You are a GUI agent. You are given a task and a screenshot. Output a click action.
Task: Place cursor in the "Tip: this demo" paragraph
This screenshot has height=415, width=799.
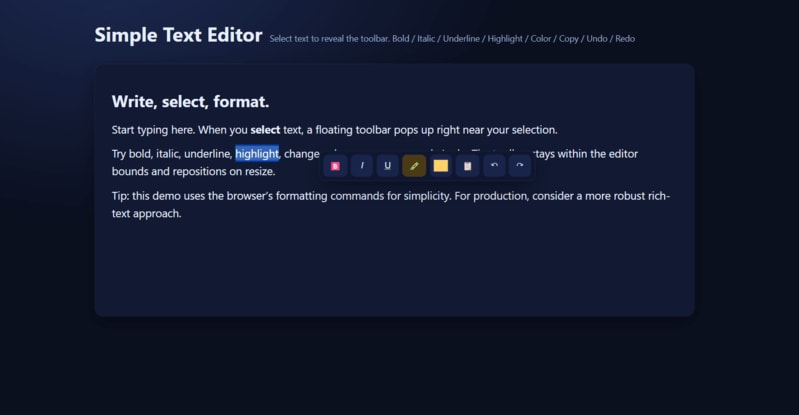coord(391,204)
